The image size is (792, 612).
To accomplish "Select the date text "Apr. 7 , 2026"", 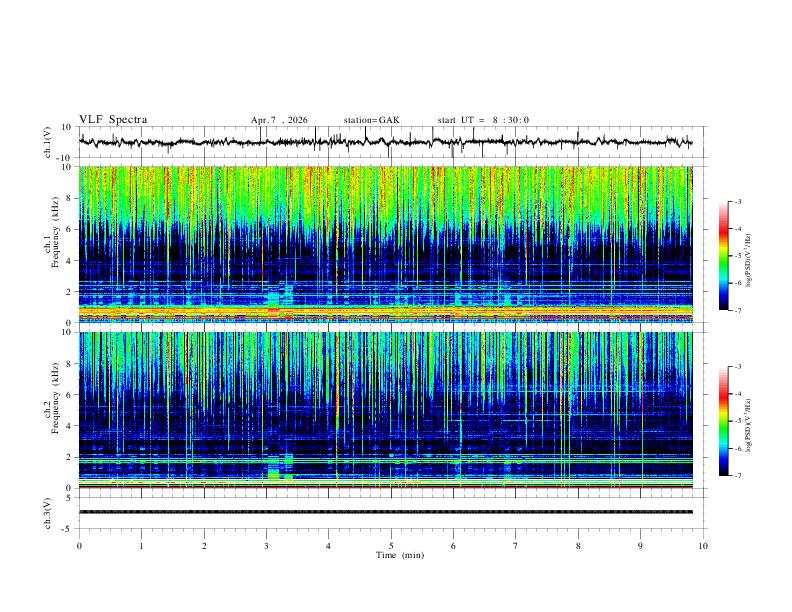I will click(x=279, y=120).
